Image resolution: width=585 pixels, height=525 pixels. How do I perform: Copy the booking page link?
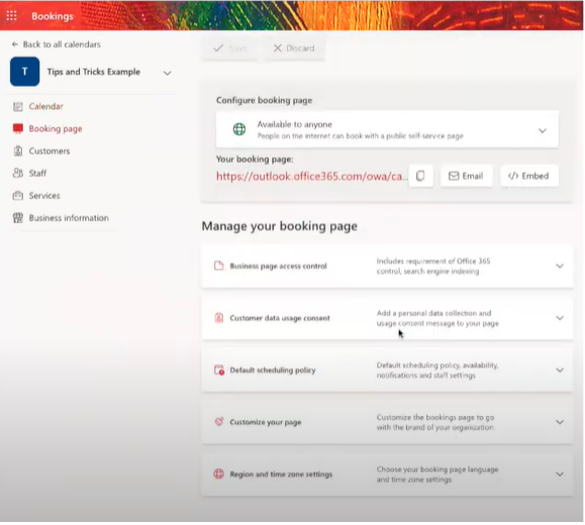420,176
